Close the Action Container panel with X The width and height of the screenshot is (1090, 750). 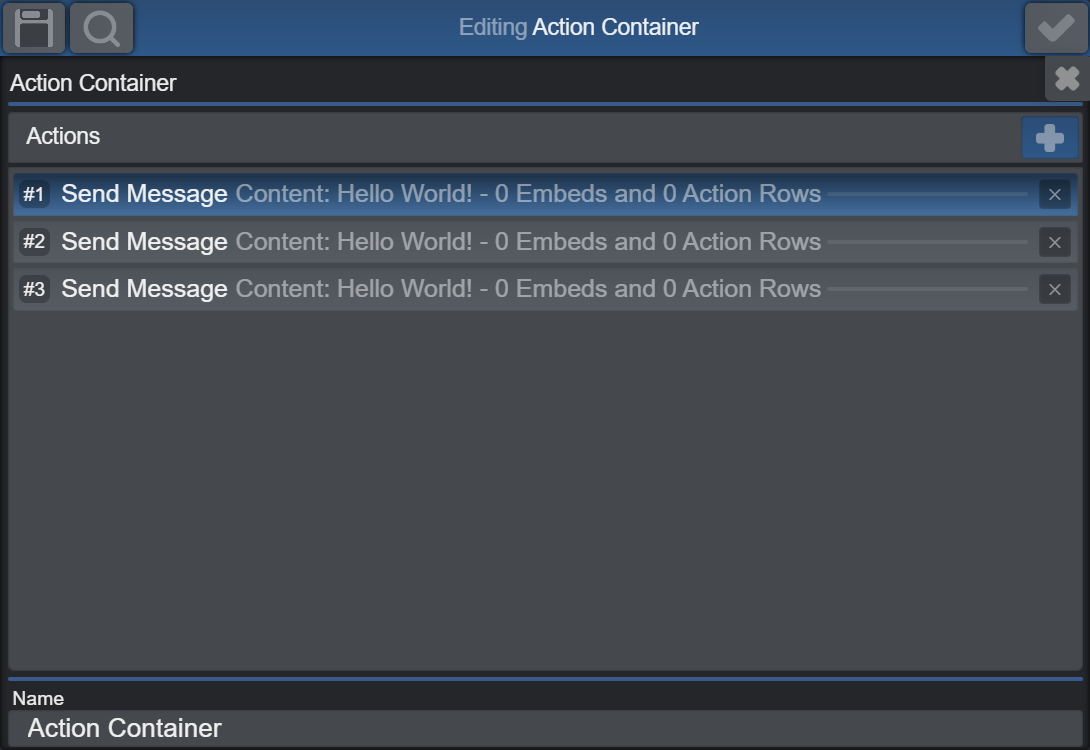[1067, 79]
